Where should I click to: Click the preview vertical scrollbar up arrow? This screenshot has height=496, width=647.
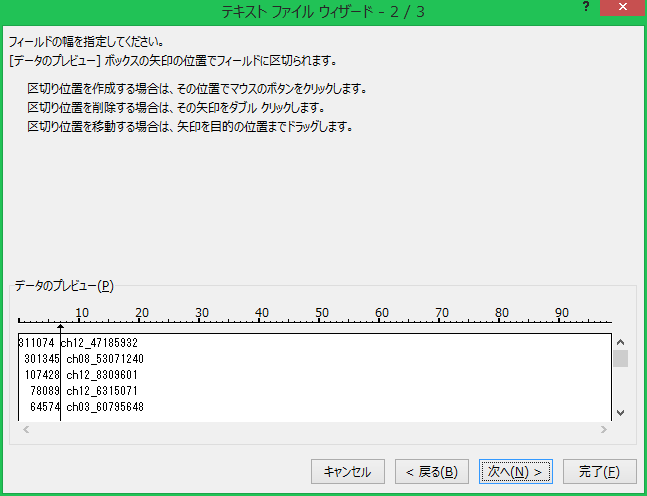tap(621, 342)
